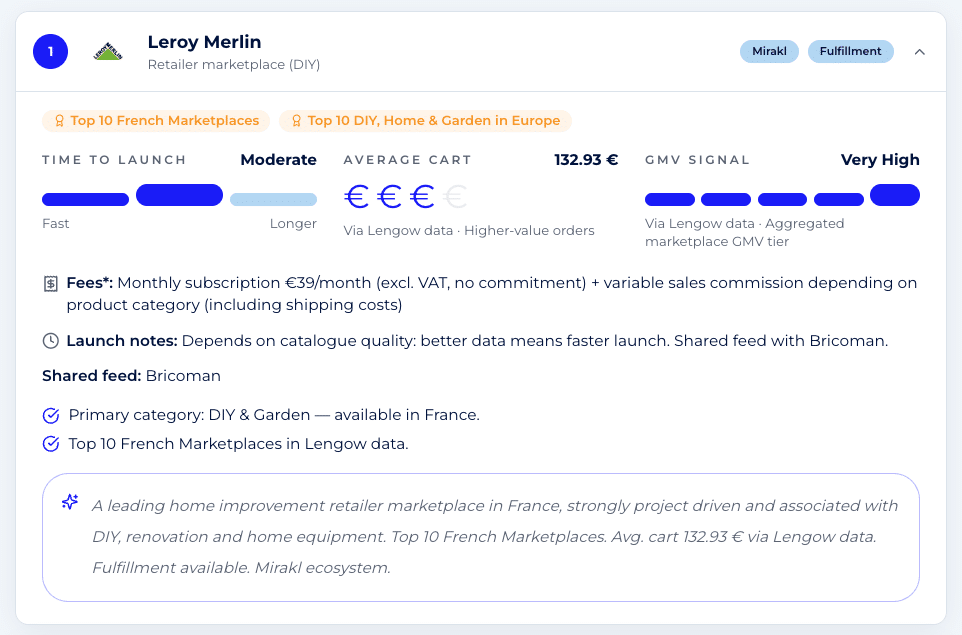Click the enlarged last GMV Signal segment

click(895, 195)
